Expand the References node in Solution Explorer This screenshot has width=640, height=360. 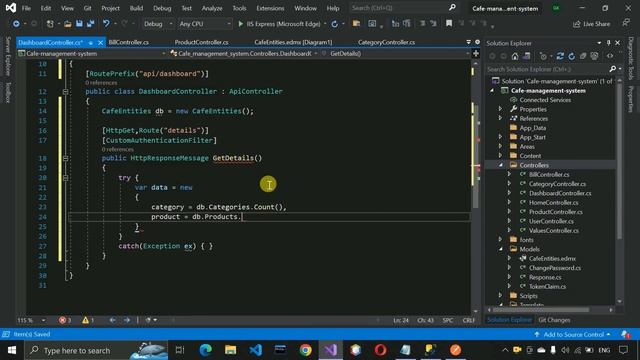point(500,118)
